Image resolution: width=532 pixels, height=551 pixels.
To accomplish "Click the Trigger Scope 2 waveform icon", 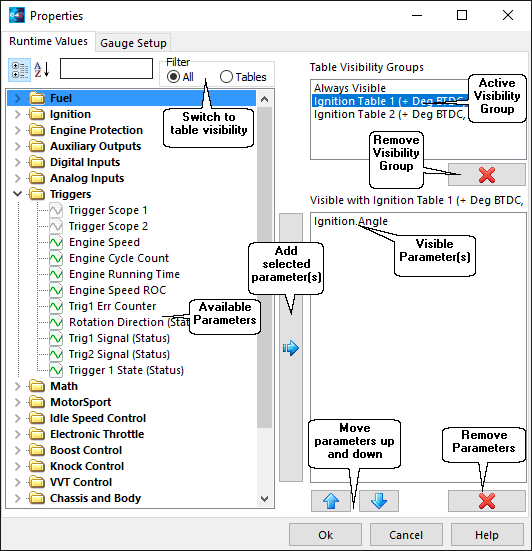I will [56, 226].
